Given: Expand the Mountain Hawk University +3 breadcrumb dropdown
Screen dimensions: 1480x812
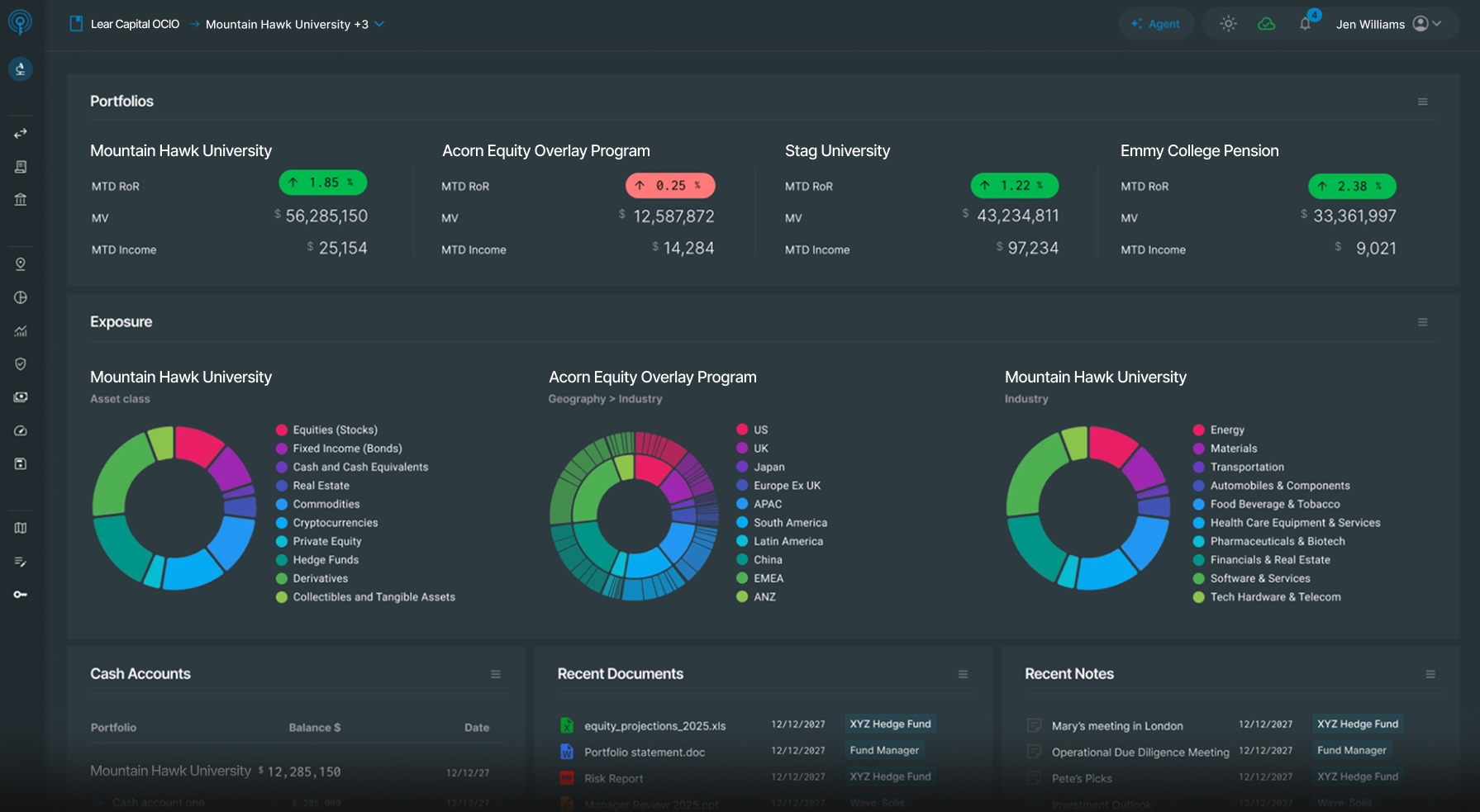Looking at the screenshot, I should 379,24.
